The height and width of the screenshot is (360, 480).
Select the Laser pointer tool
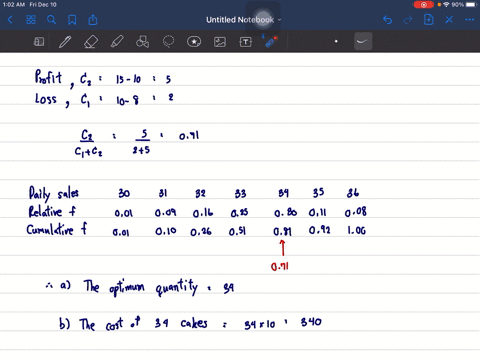click(x=271, y=42)
